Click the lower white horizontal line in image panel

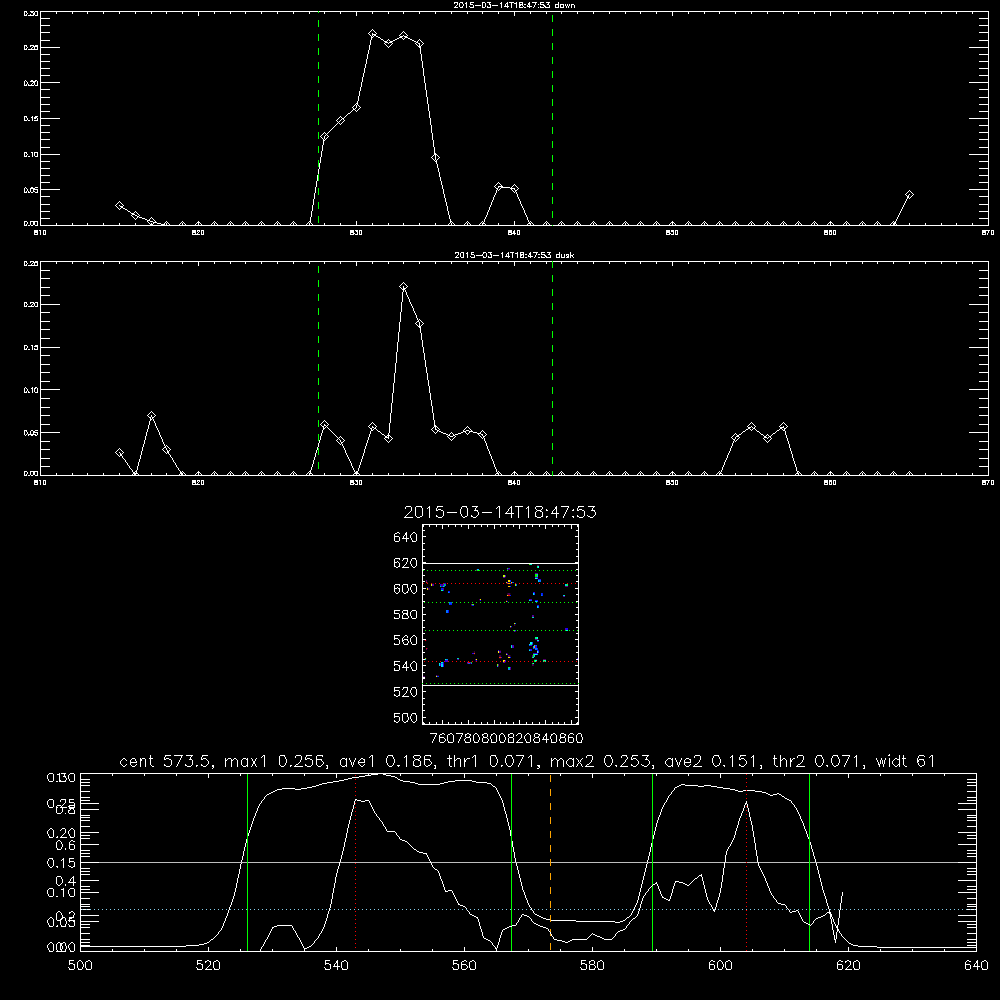tap(500, 686)
